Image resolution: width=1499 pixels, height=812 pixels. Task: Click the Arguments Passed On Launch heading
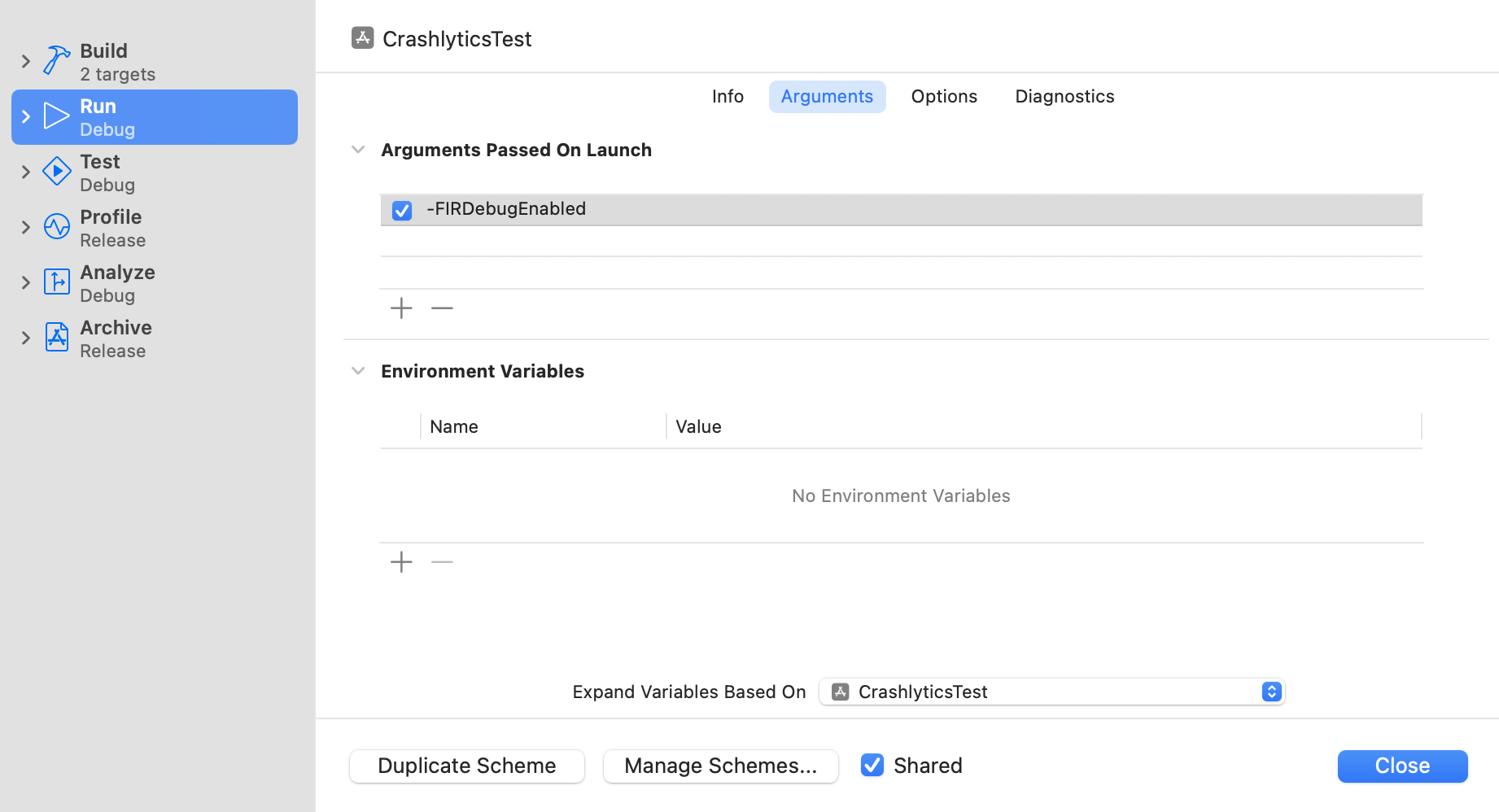(x=517, y=151)
